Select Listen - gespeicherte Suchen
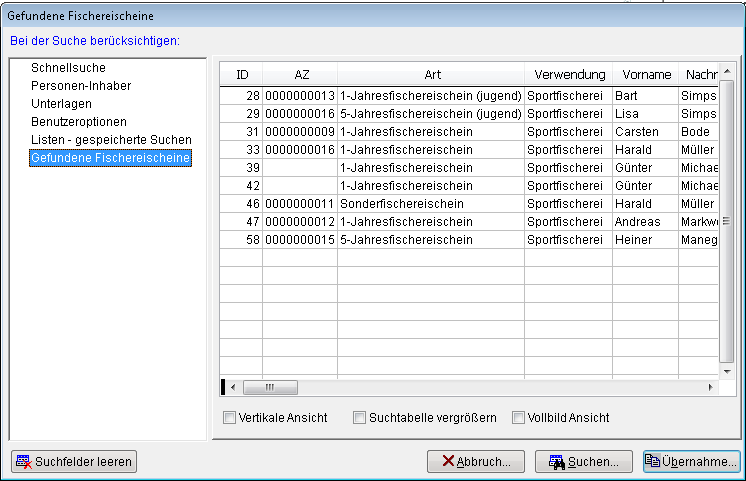The width and height of the screenshot is (746, 481). coord(111,140)
